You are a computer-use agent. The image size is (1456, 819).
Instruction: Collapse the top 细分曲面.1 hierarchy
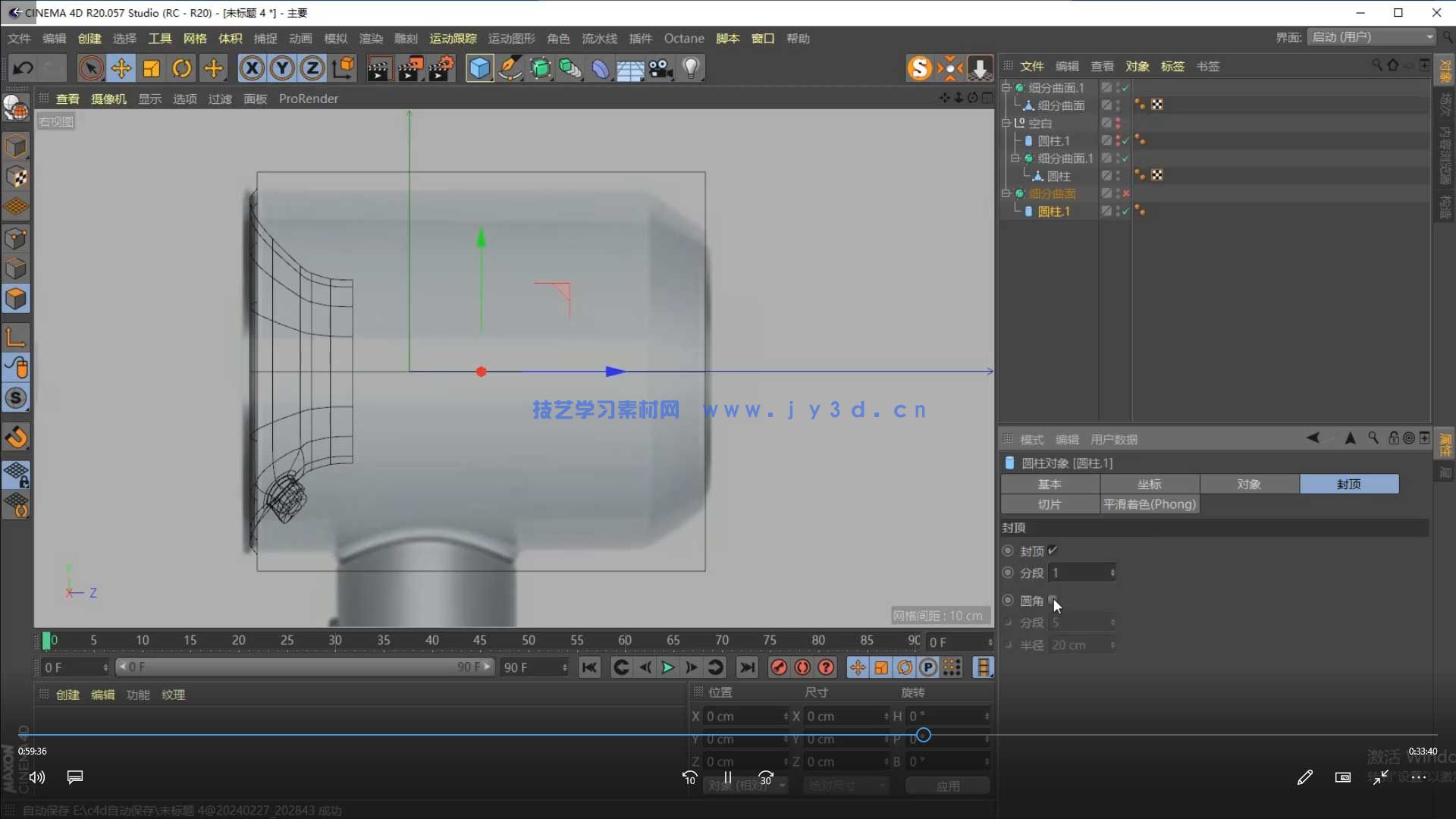pyautogui.click(x=1006, y=88)
